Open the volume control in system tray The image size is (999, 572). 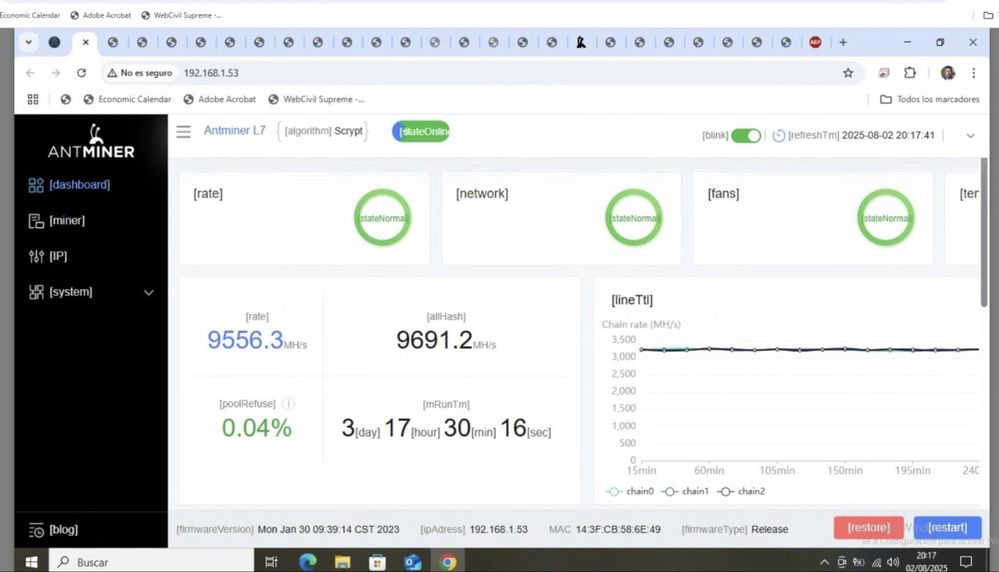[x=893, y=562]
